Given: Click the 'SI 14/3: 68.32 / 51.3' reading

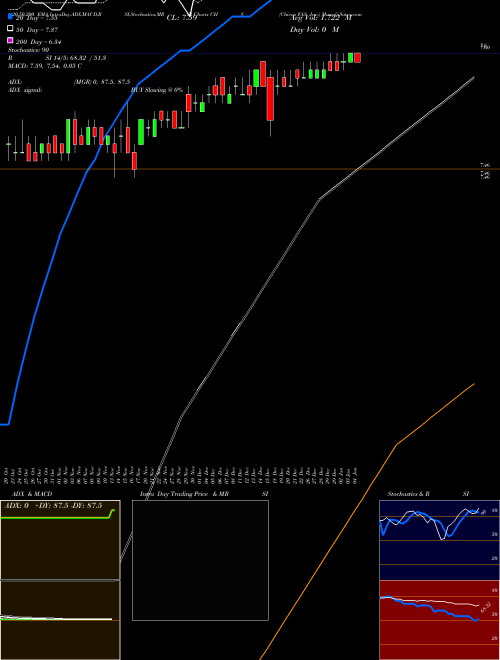Looking at the screenshot, I should click(x=76, y=58).
